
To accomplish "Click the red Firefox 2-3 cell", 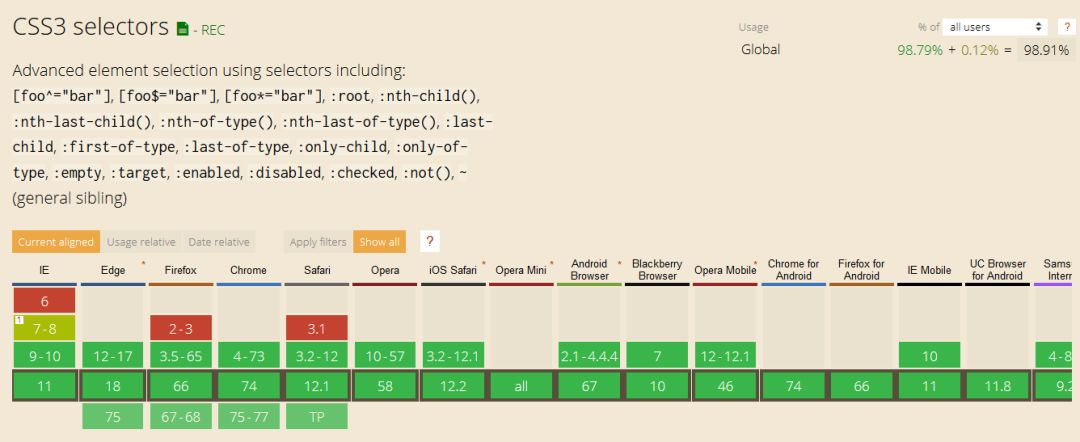I will click(180, 328).
